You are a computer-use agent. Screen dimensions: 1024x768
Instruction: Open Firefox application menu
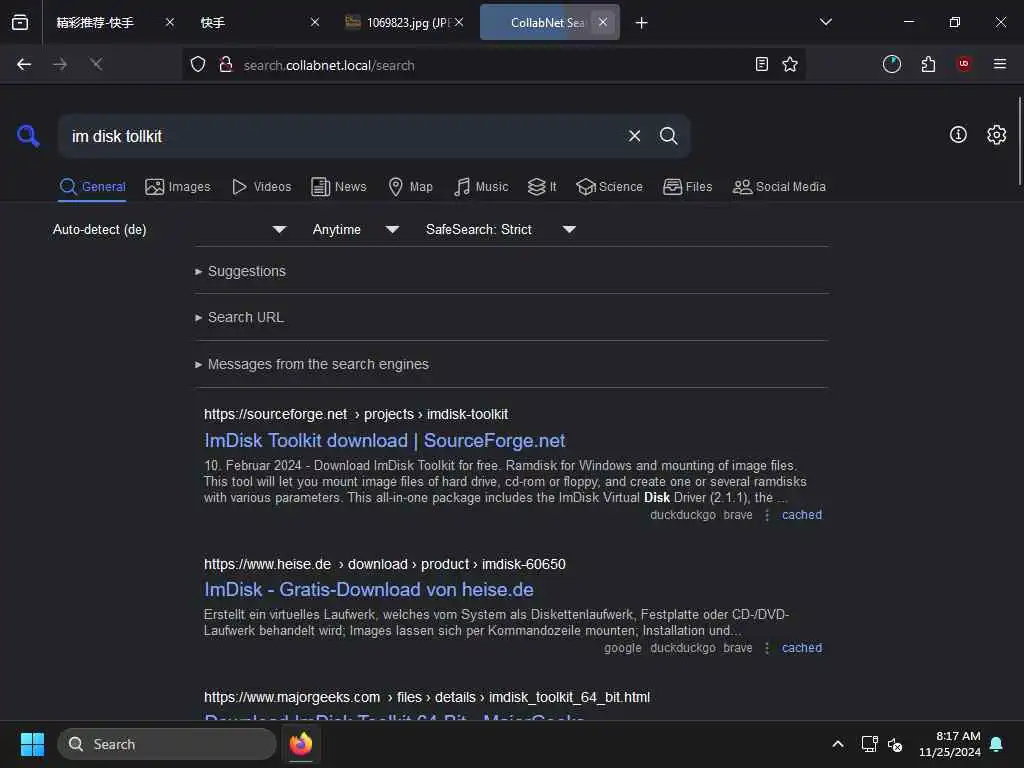click(x=1000, y=64)
